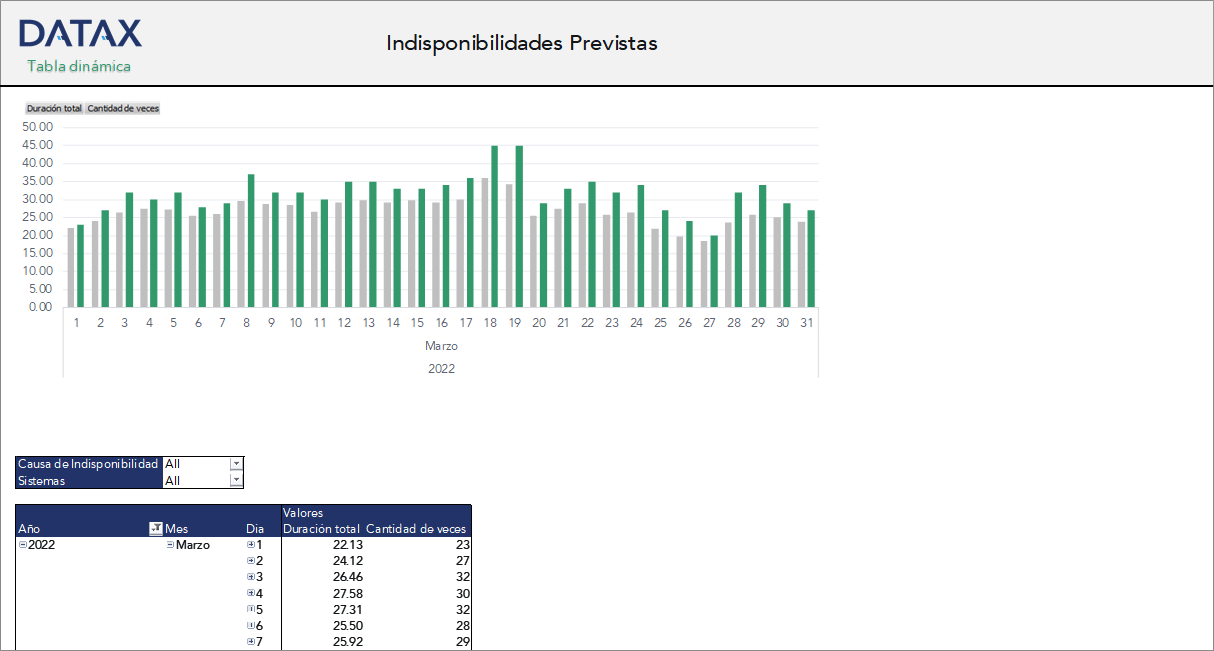Expand day 1 in the pivot table
This screenshot has width=1214, height=651.
coord(250,545)
